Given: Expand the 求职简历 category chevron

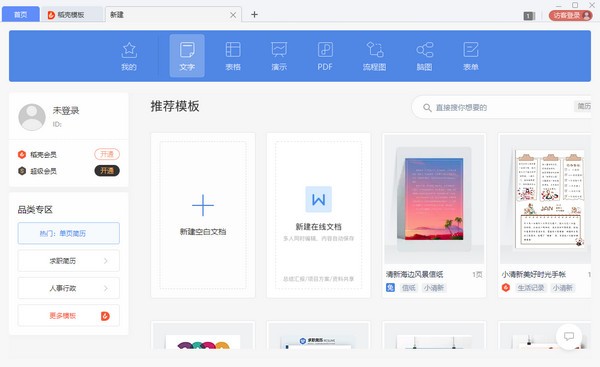Looking at the screenshot, I should click(106, 261).
